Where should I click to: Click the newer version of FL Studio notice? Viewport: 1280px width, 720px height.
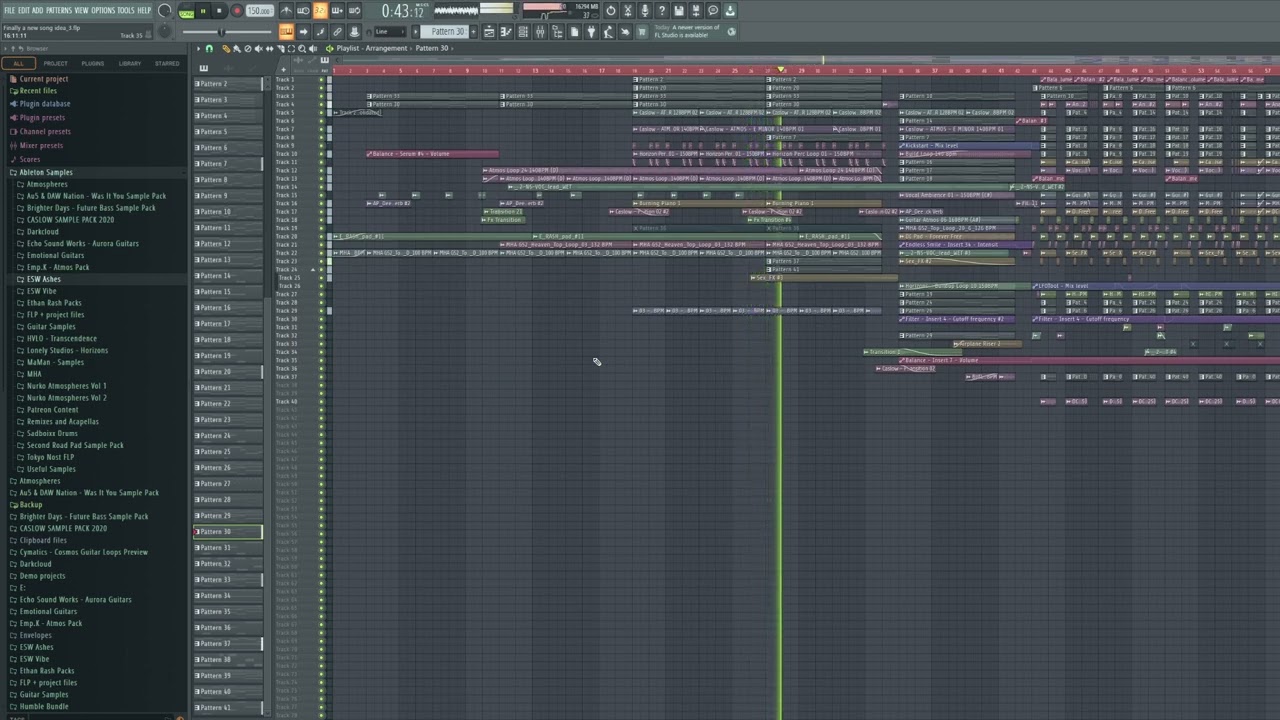pyautogui.click(x=687, y=31)
